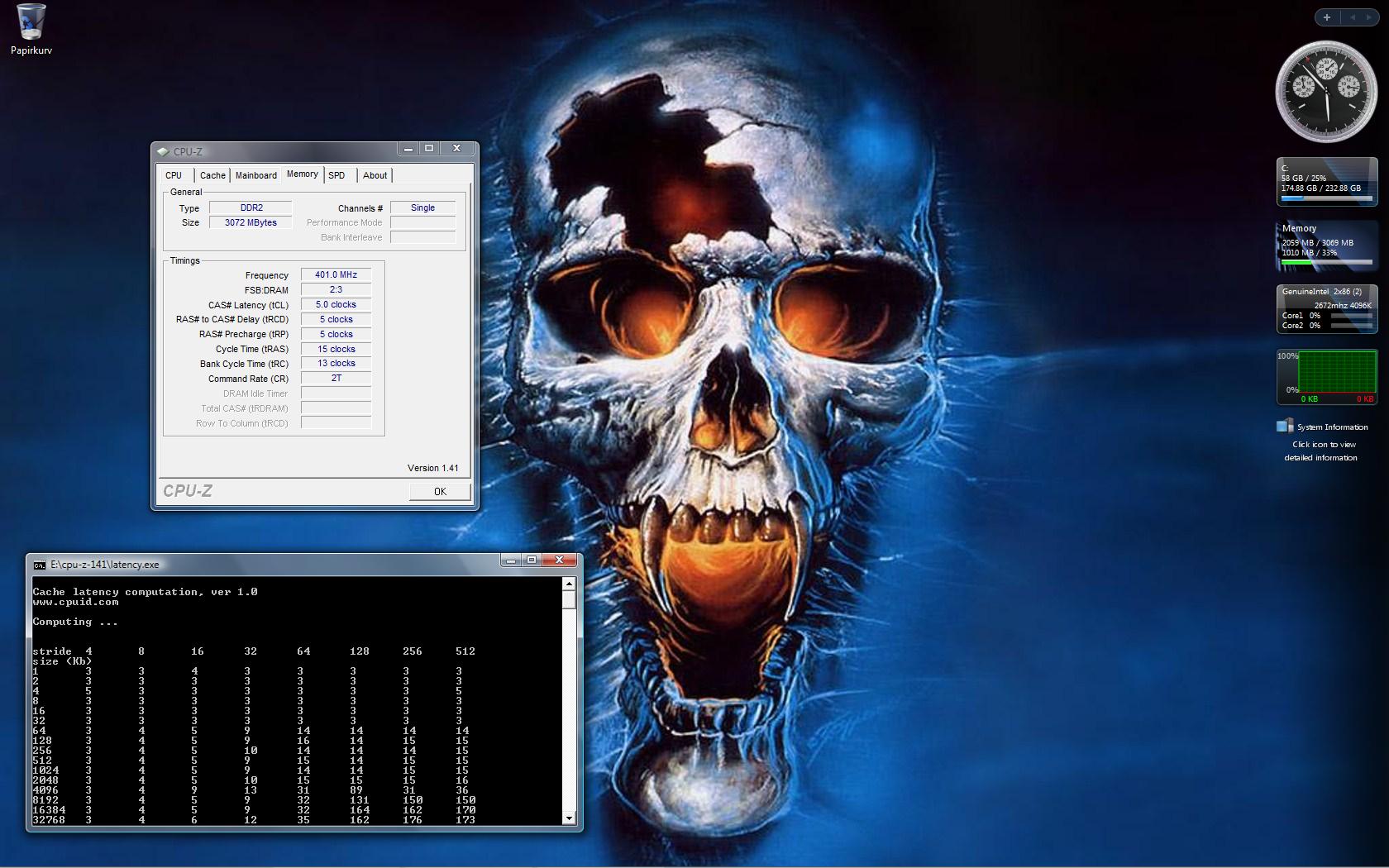Click 'Cache latency computation, ver 1.0' line
Viewport: 1389px width, 868px height.
(x=145, y=592)
